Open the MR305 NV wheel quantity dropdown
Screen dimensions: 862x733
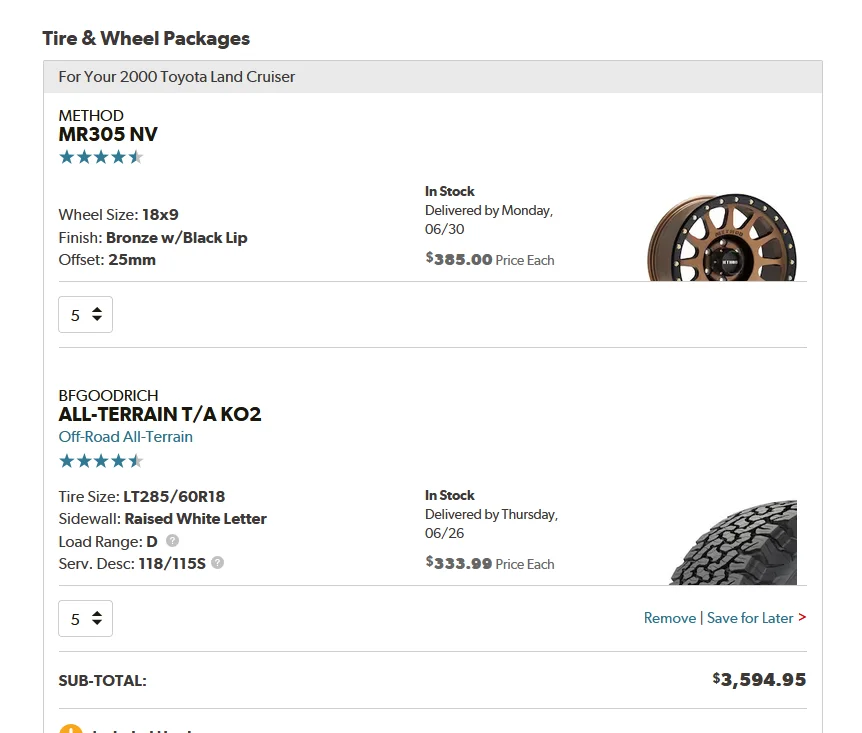pyautogui.click(x=85, y=314)
